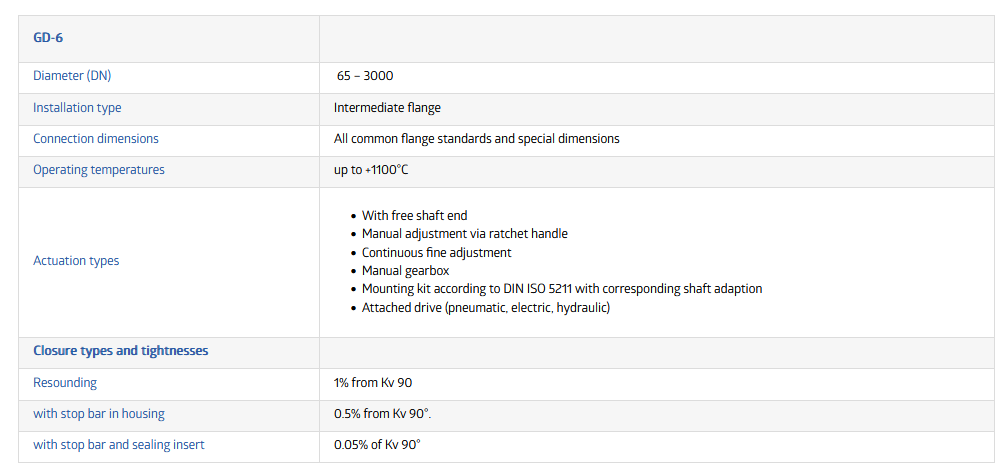The image size is (1002, 471).
Task: Click the With free shaft end bullet
Action: pos(414,215)
